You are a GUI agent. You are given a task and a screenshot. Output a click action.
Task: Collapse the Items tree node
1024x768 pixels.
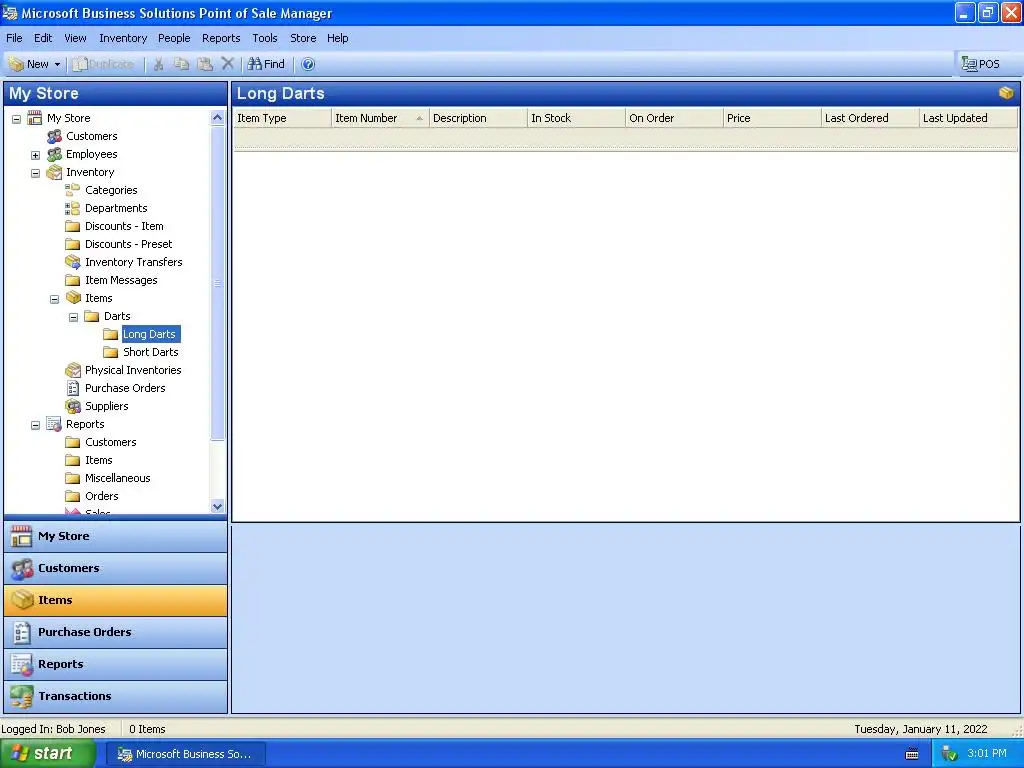click(x=55, y=299)
